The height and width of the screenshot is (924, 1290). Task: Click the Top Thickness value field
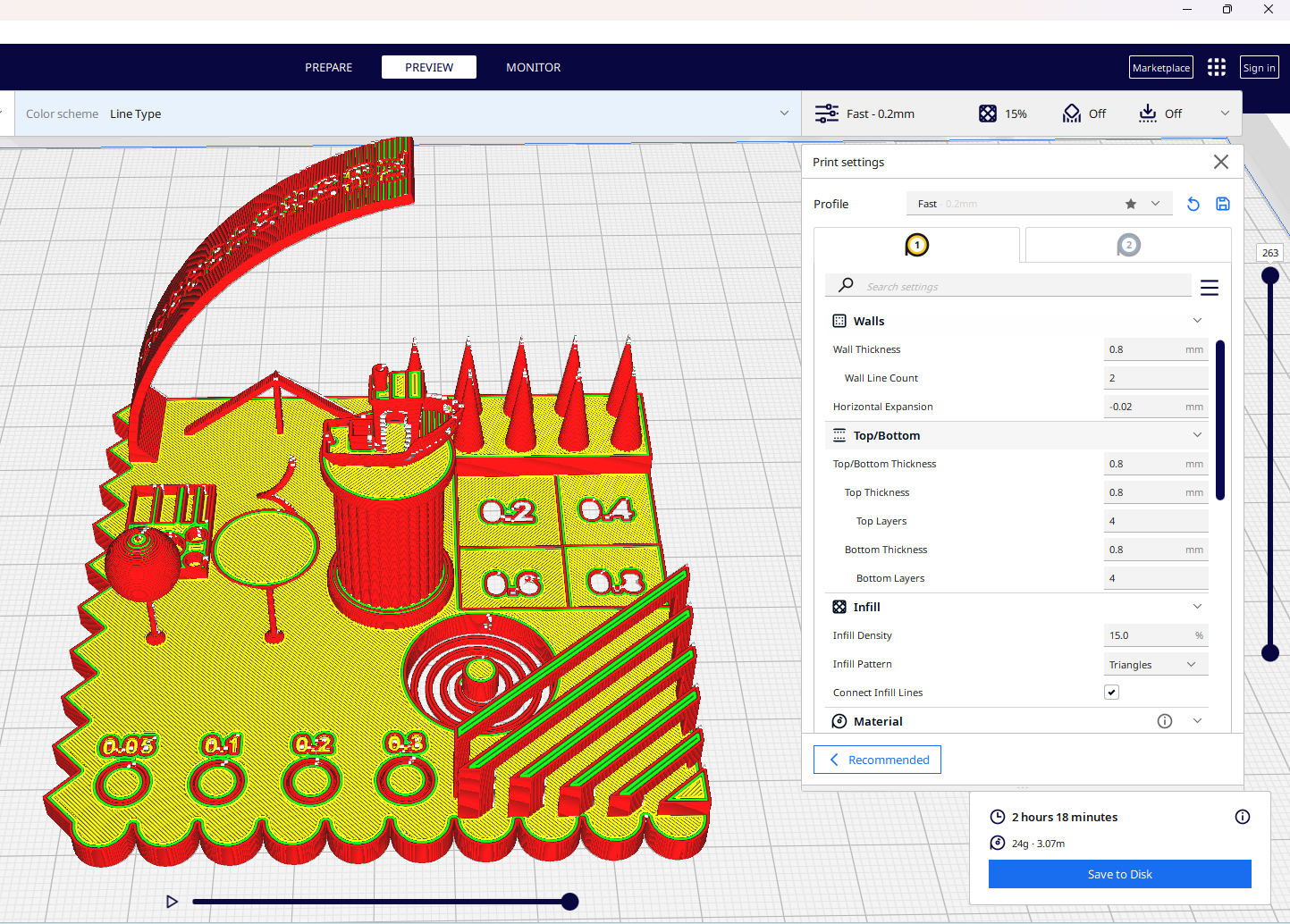1156,492
